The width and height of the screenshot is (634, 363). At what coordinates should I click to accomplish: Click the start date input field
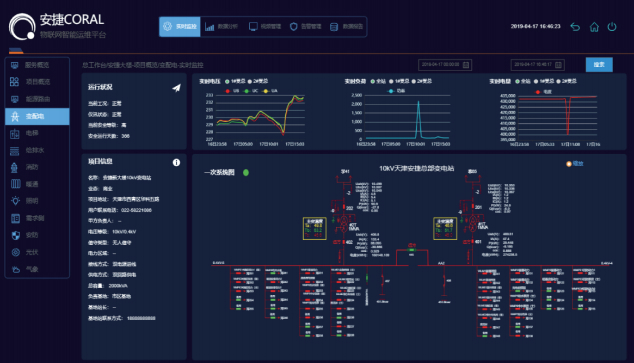[445, 65]
